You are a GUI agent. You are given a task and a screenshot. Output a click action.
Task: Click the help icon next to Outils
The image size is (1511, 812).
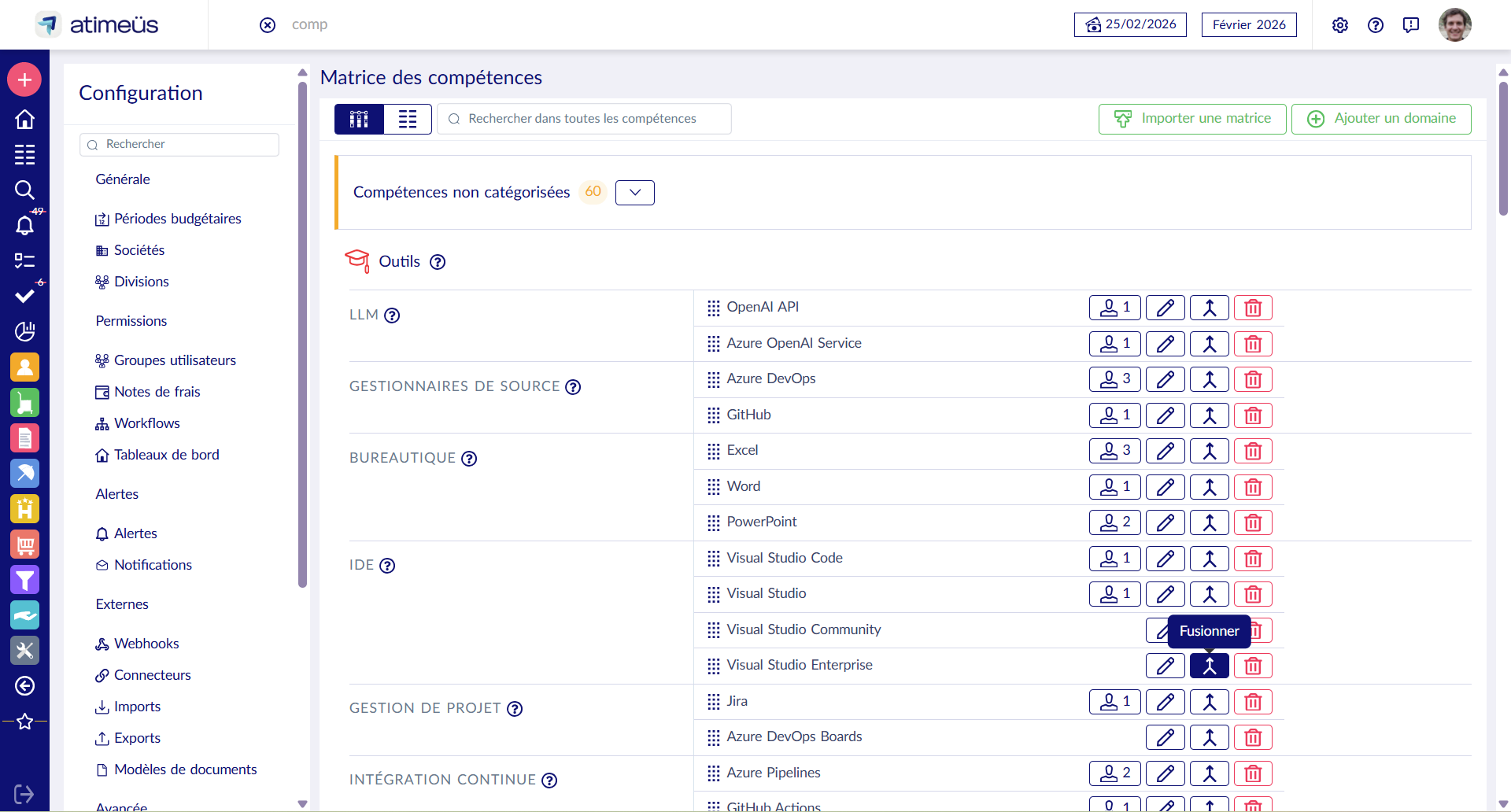tap(438, 262)
